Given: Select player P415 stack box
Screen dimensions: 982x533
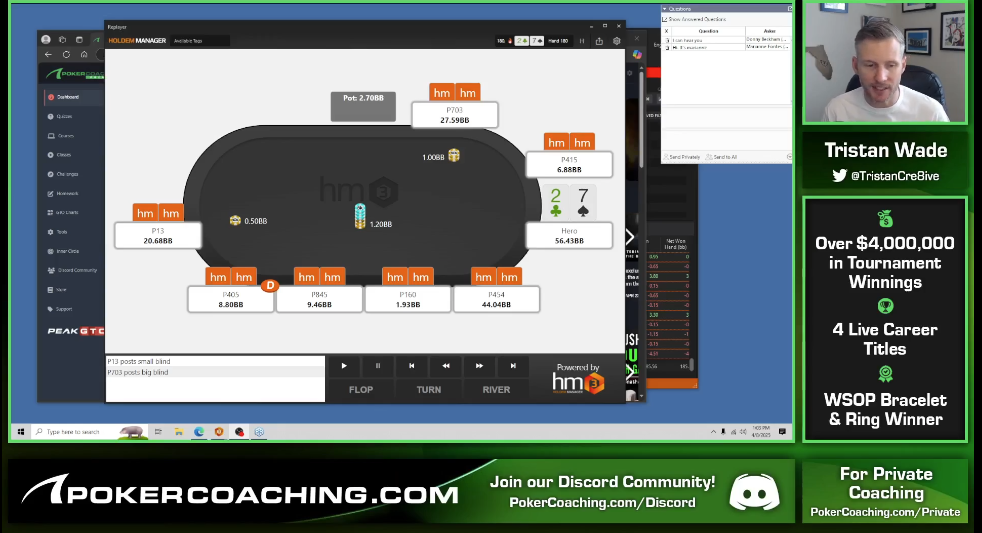Looking at the screenshot, I should pos(569,164).
